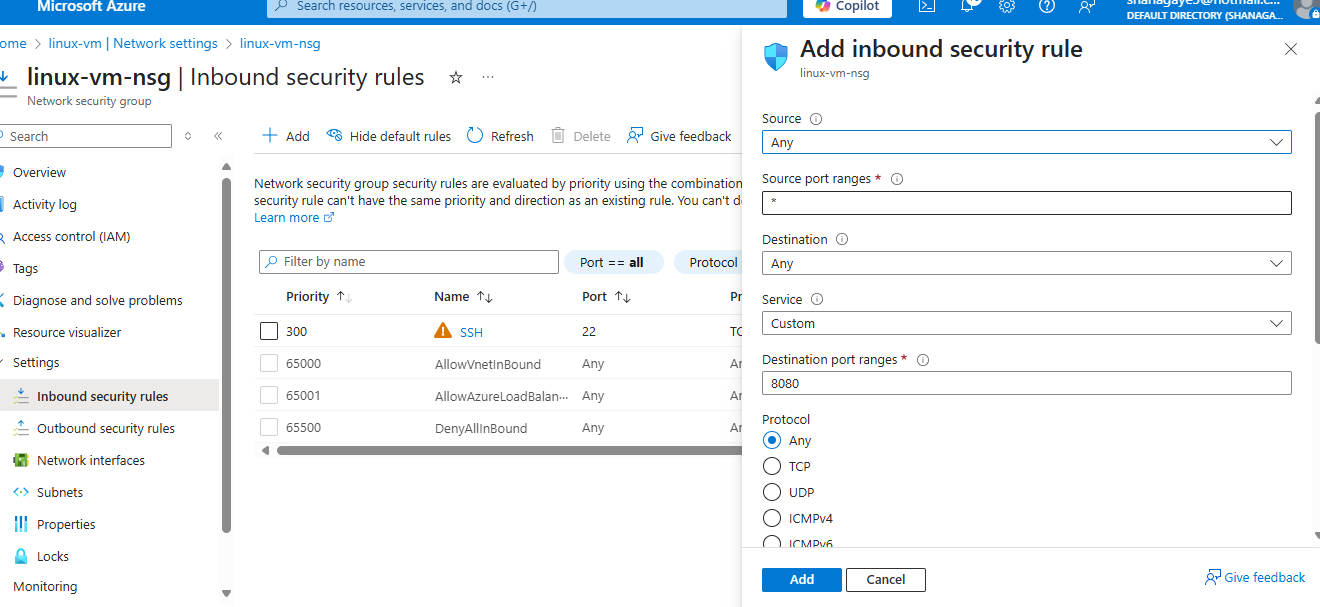The width and height of the screenshot is (1320, 607).
Task: Collapse the sidebar with the double-chevron
Action: (x=218, y=135)
